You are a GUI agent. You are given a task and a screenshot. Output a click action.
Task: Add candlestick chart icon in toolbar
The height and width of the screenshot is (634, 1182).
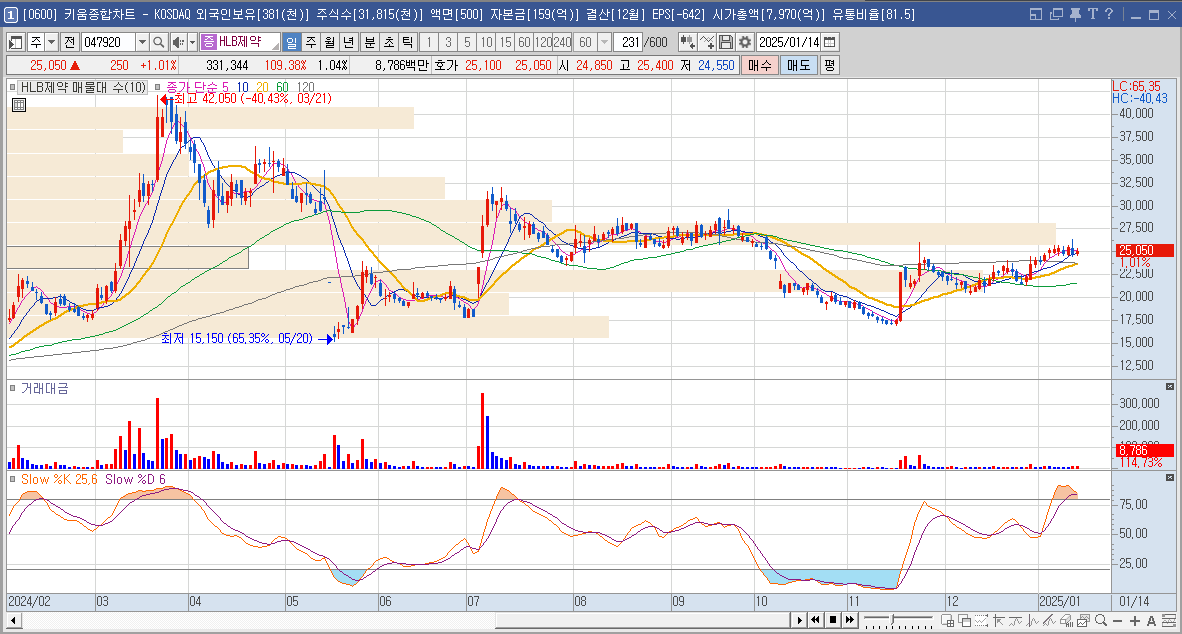(687, 42)
